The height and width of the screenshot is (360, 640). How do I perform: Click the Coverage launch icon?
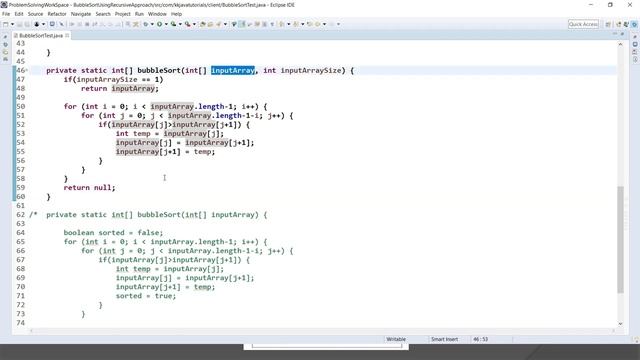(x=173, y=24)
